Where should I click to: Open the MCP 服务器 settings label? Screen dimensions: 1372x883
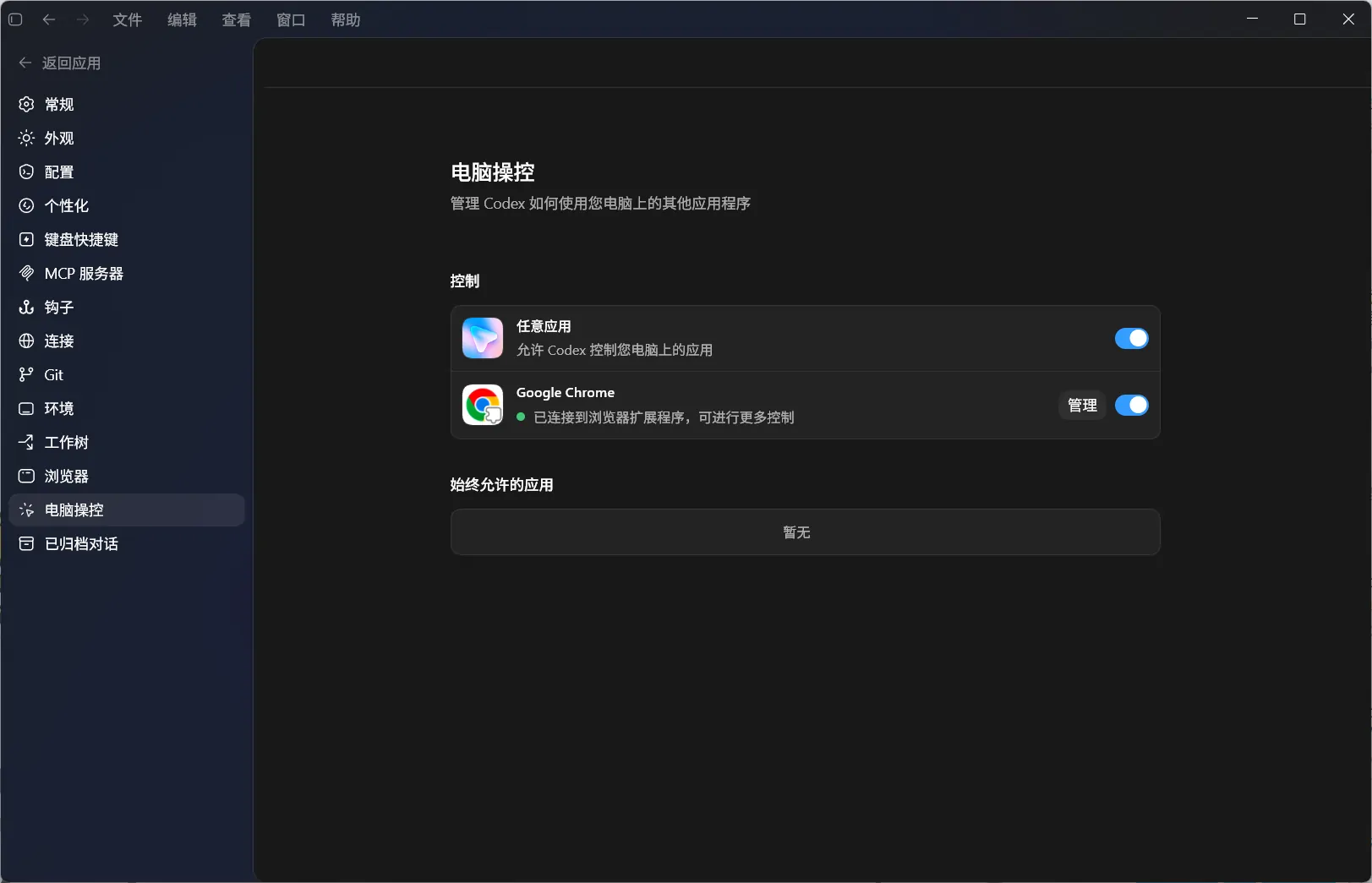coord(84,273)
